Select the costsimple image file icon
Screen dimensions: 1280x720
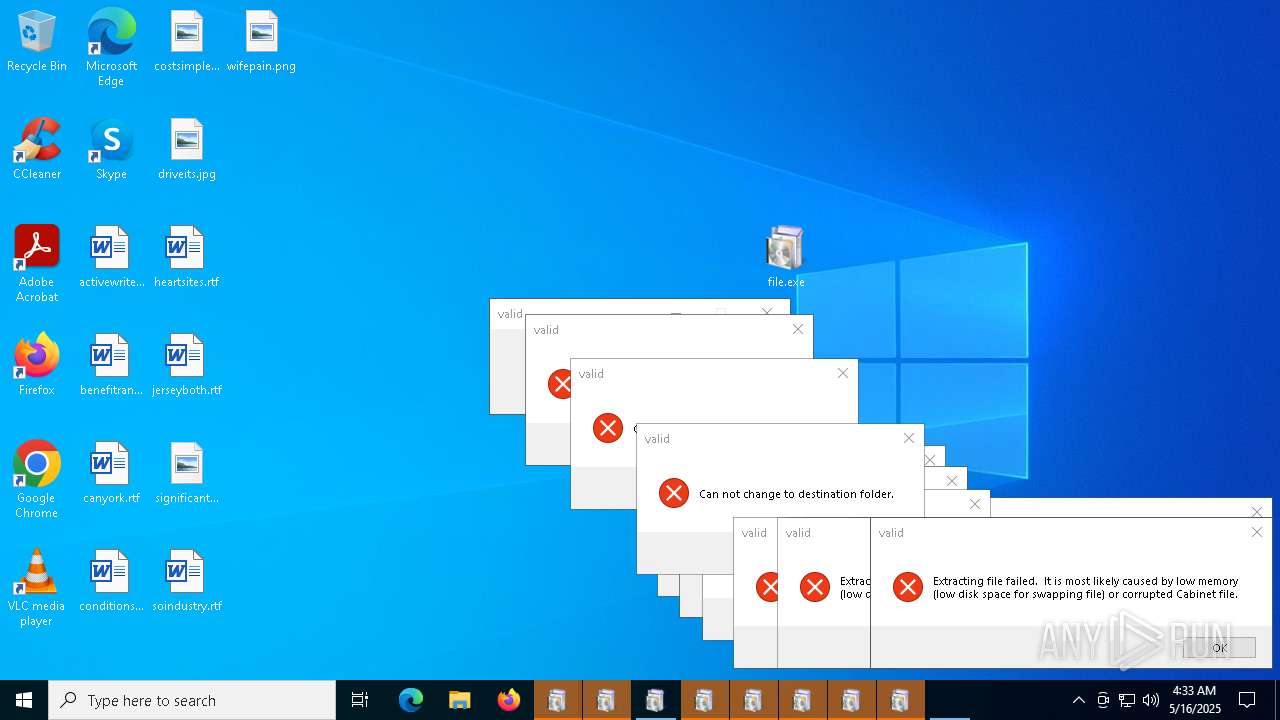[187, 42]
